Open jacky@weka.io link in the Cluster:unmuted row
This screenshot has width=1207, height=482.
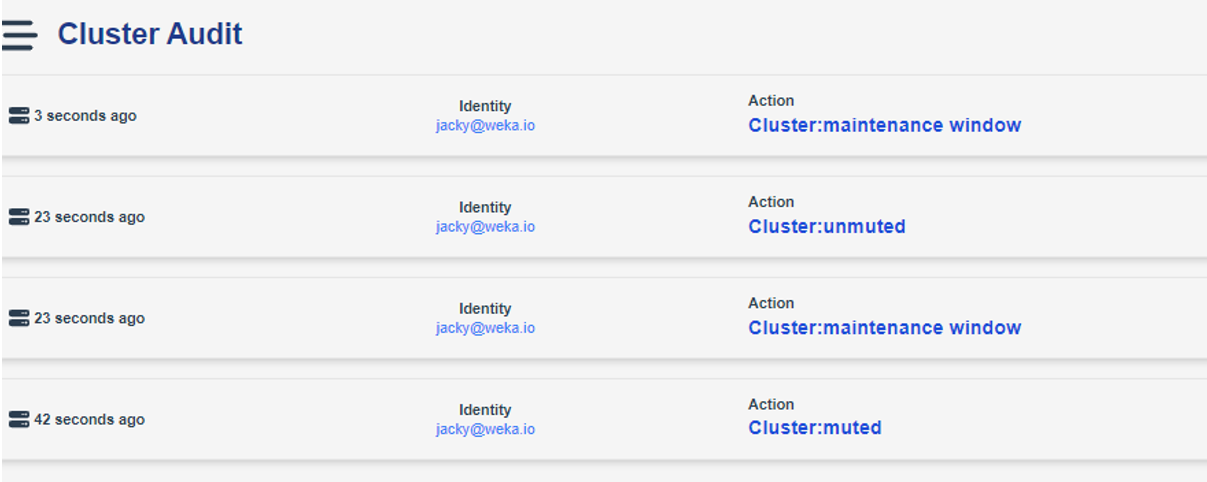[x=485, y=227]
